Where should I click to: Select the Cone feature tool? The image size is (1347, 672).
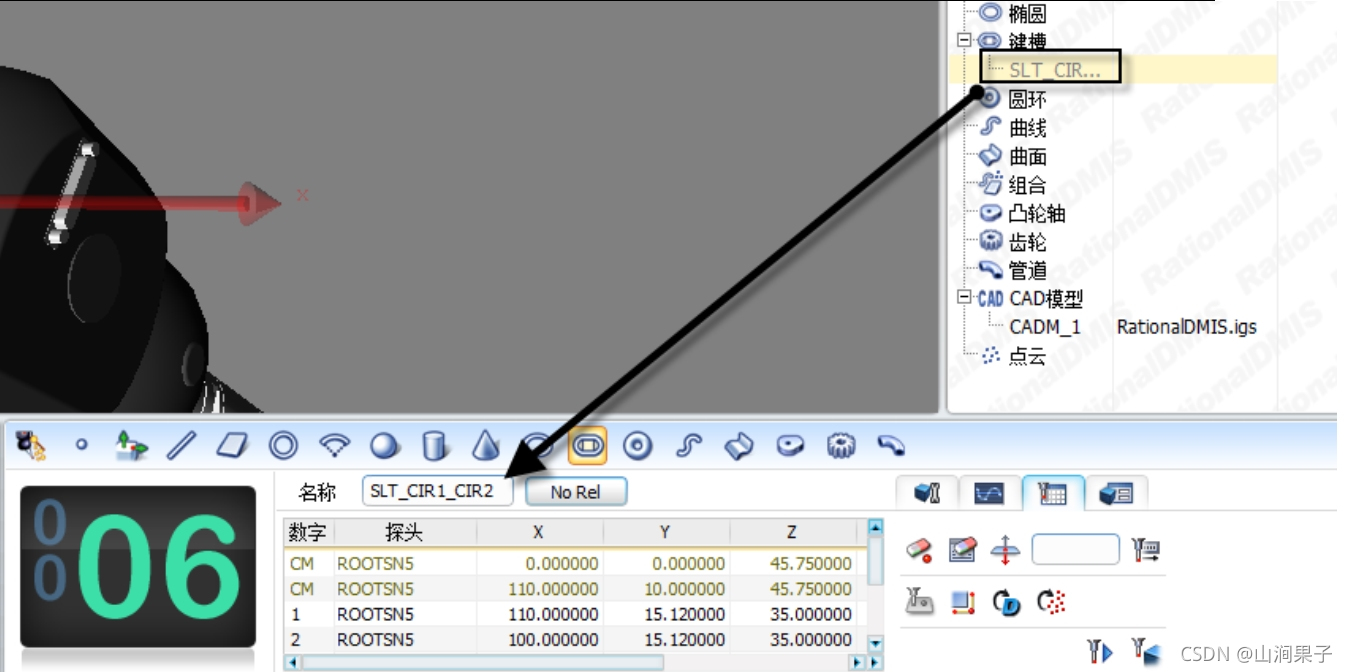[x=486, y=446]
